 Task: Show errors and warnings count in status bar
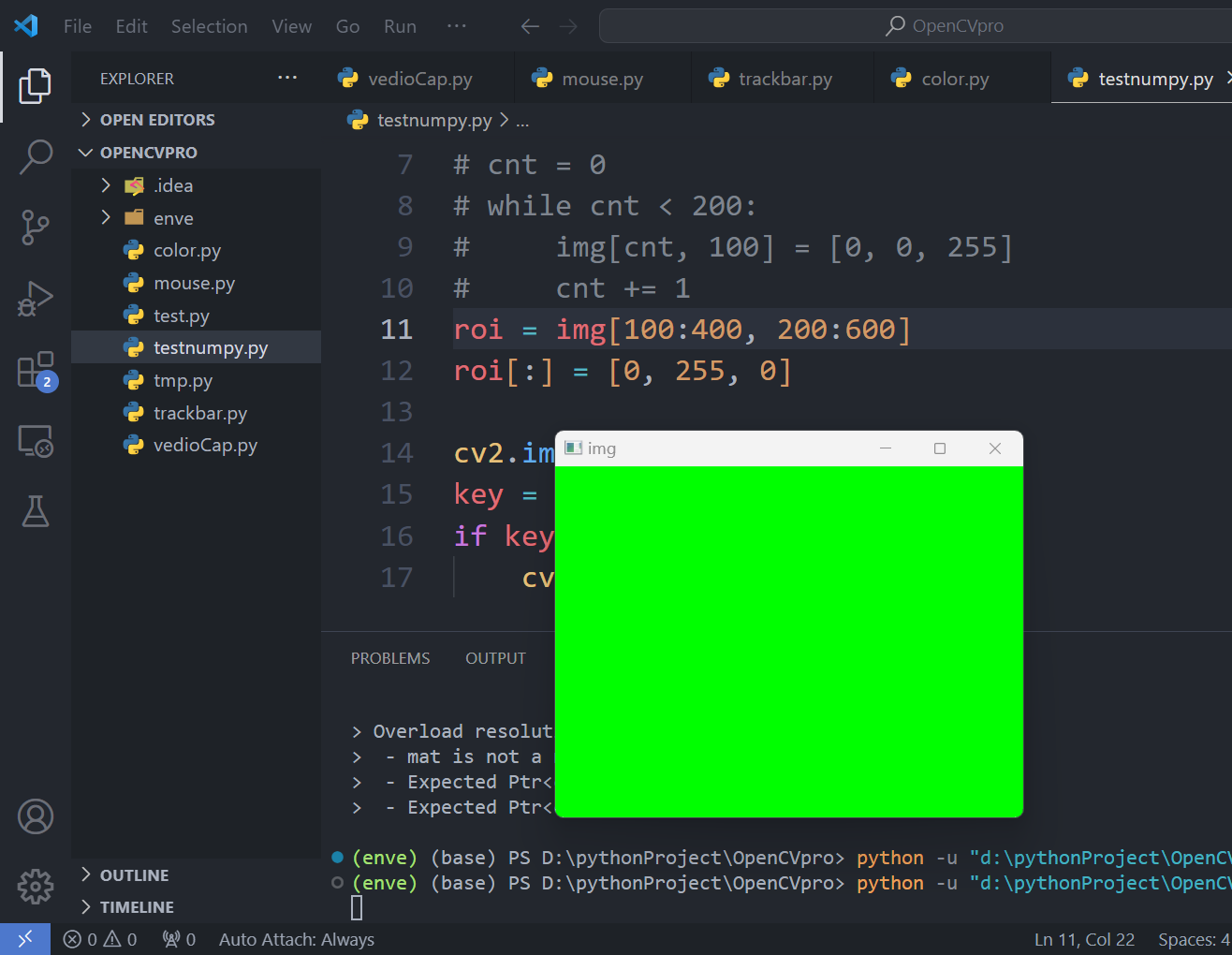click(x=100, y=939)
